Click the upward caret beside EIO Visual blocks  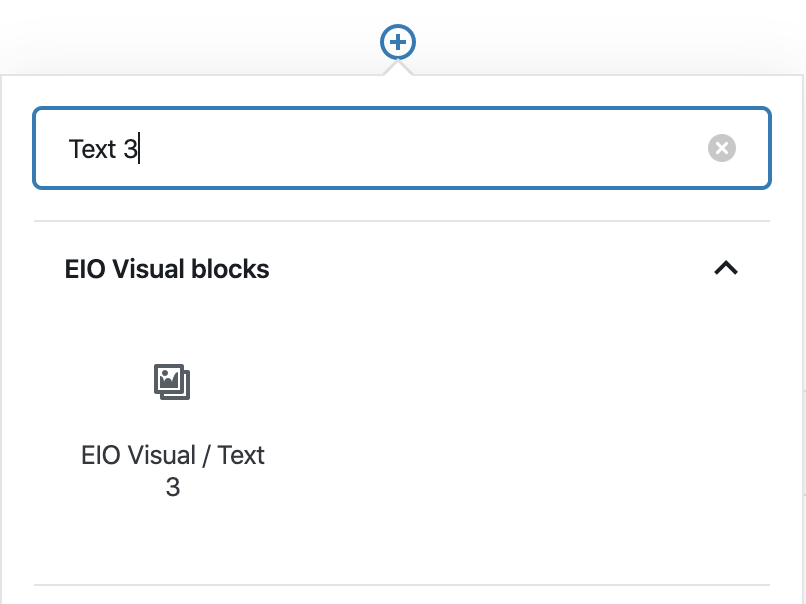[726, 268]
